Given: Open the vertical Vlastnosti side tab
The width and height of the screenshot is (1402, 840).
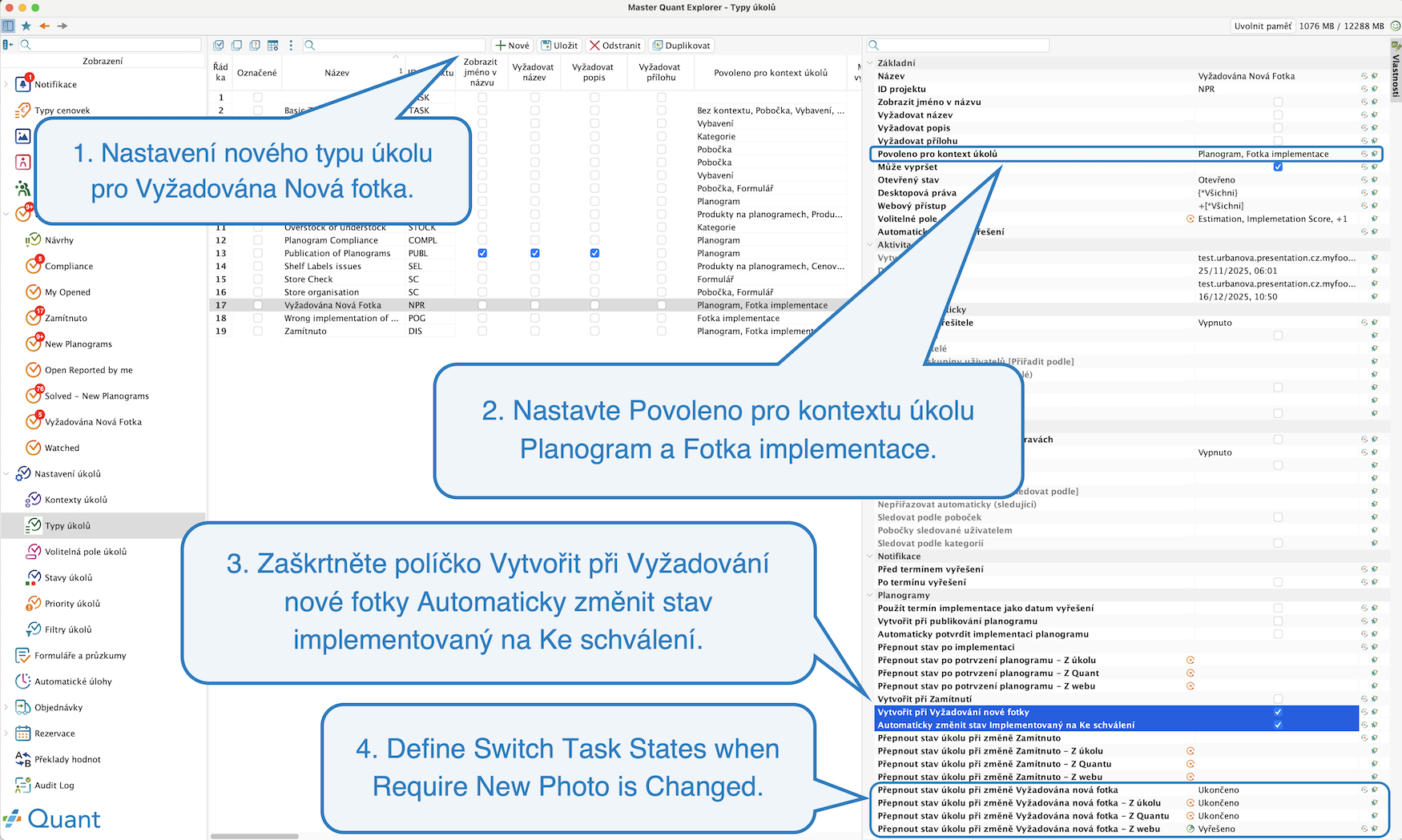Looking at the screenshot, I should pos(1396,72).
